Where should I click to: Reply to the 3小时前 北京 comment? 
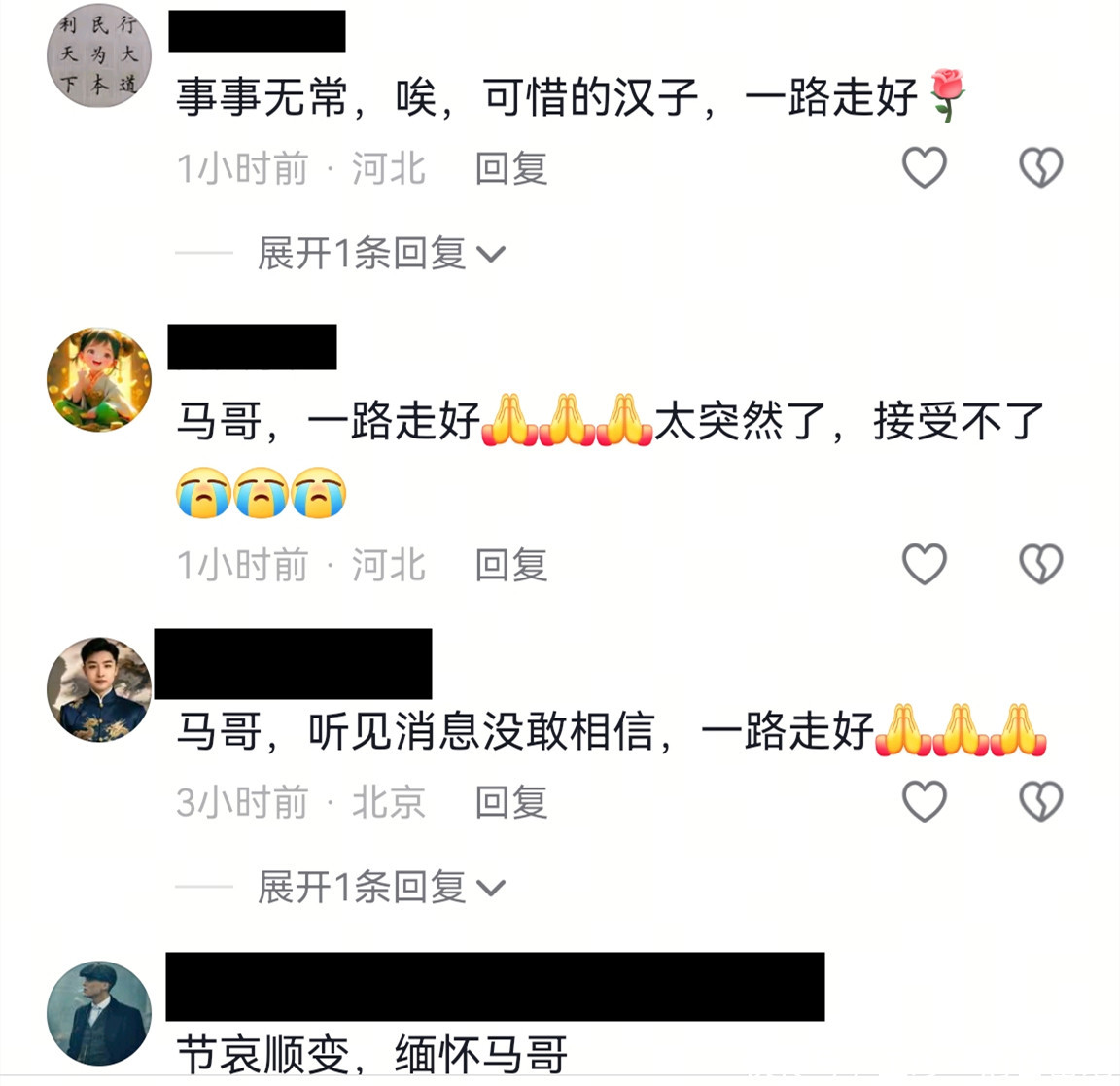(511, 802)
